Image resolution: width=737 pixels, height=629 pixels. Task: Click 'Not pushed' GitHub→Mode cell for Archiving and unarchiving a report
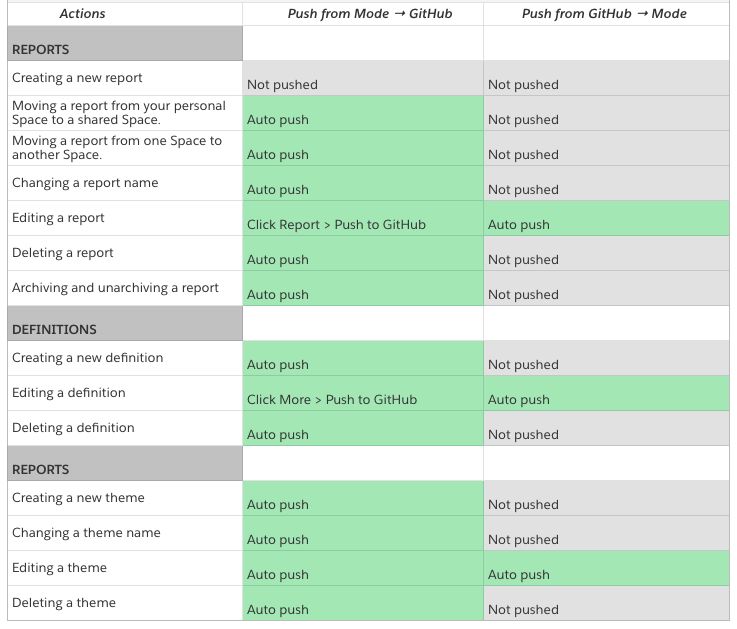(x=606, y=289)
